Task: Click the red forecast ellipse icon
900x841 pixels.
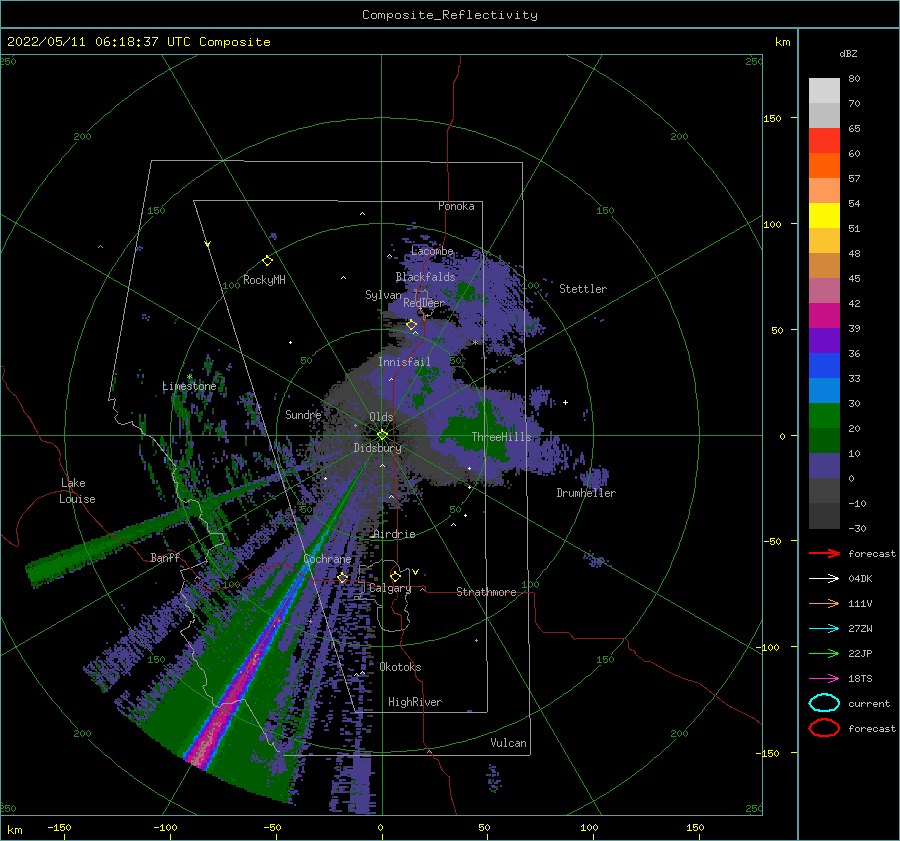Action: pos(824,728)
